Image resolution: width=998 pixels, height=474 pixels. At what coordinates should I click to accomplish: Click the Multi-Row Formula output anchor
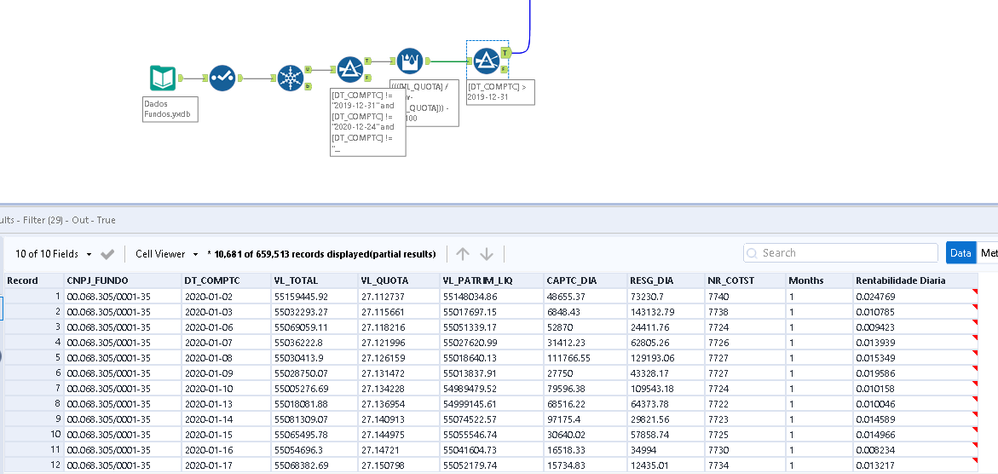[427, 61]
